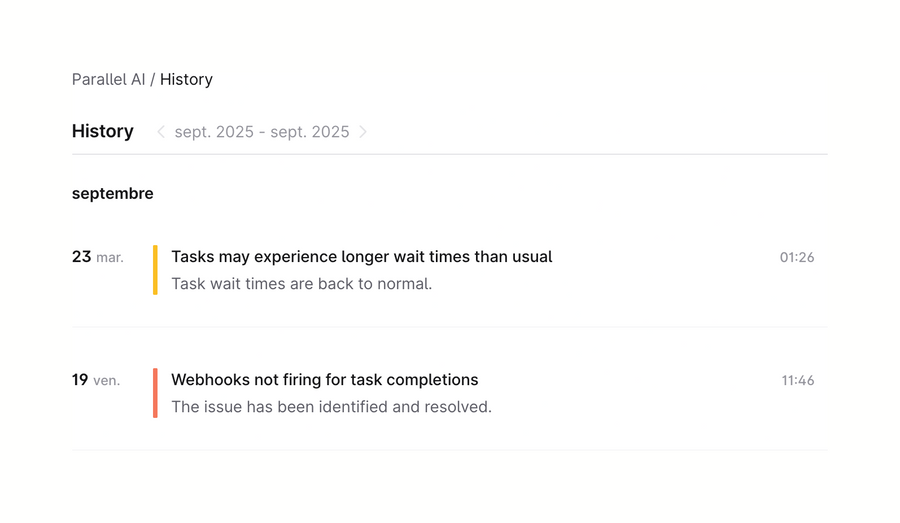Click the septembre month heading
This screenshot has height=523, width=900.
click(113, 194)
